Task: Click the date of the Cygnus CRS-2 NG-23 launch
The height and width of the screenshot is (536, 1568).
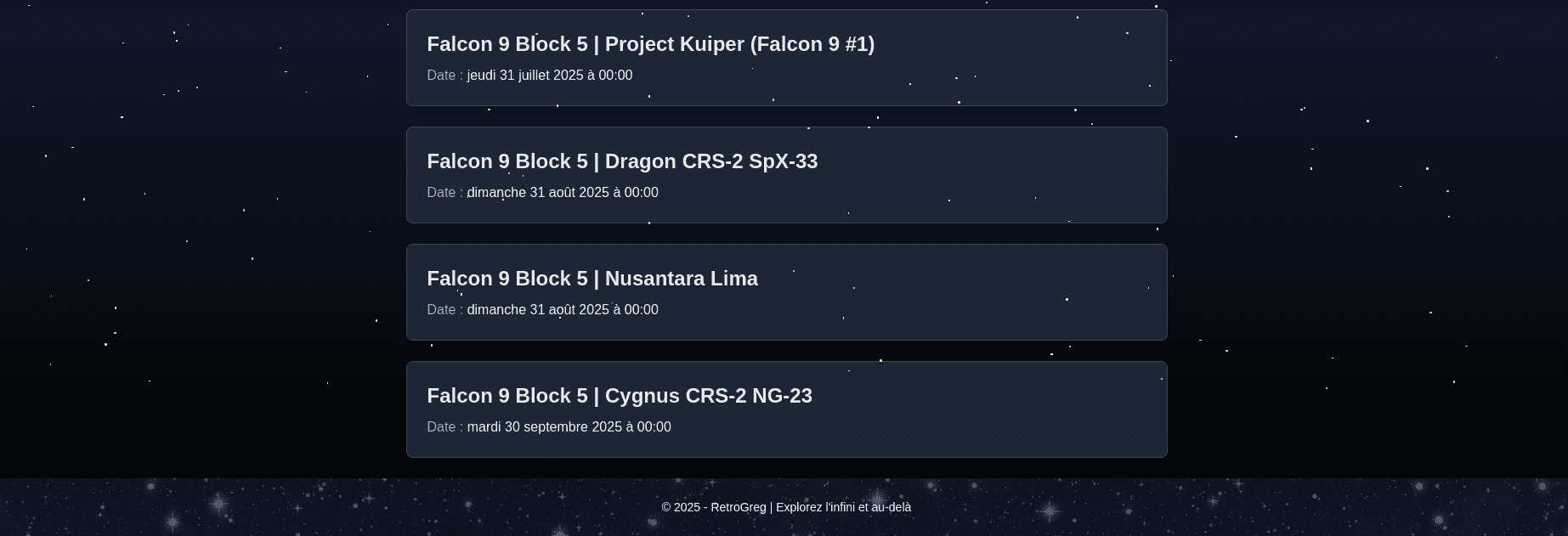Action: click(569, 427)
